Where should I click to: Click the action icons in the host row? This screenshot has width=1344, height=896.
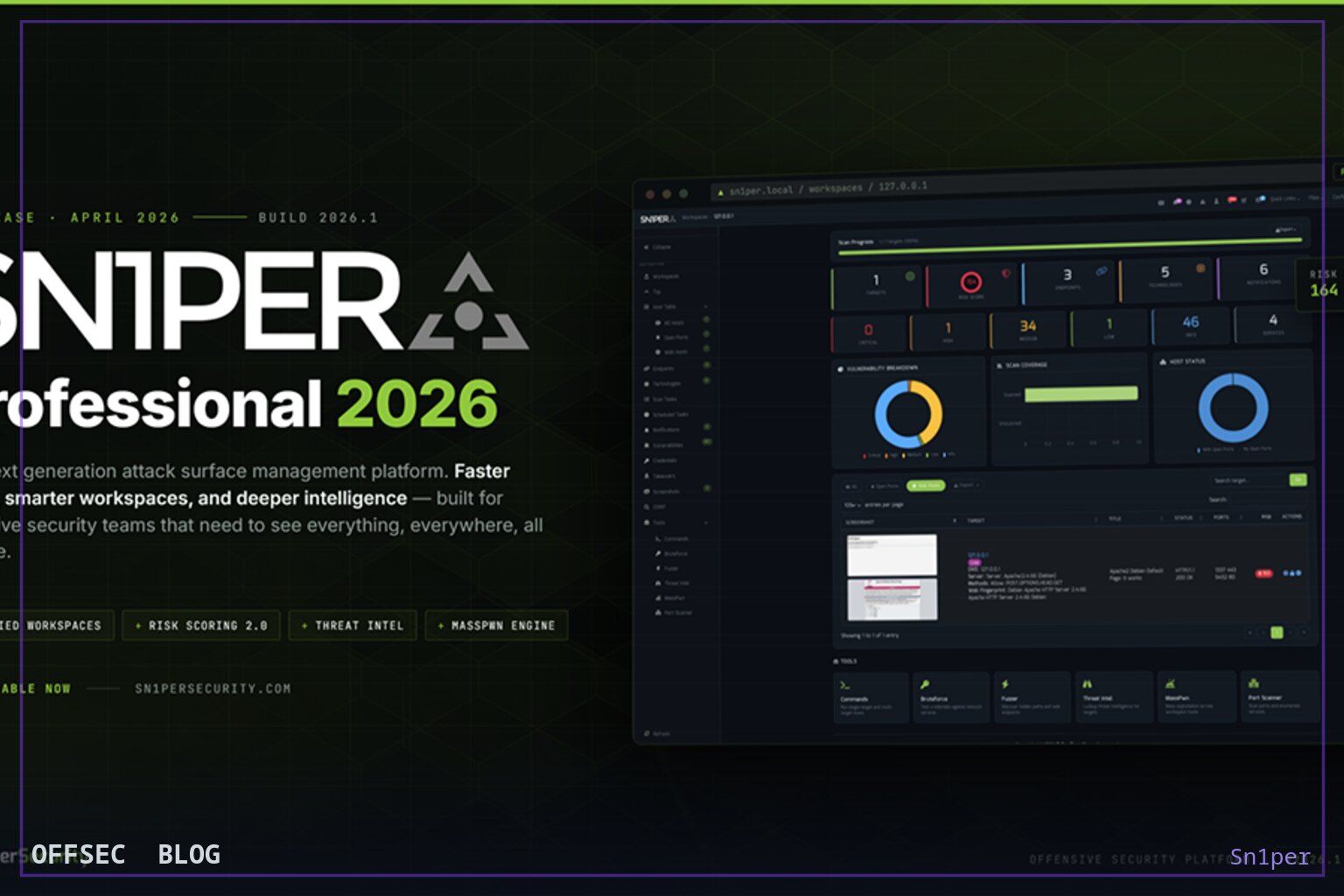point(1292,573)
